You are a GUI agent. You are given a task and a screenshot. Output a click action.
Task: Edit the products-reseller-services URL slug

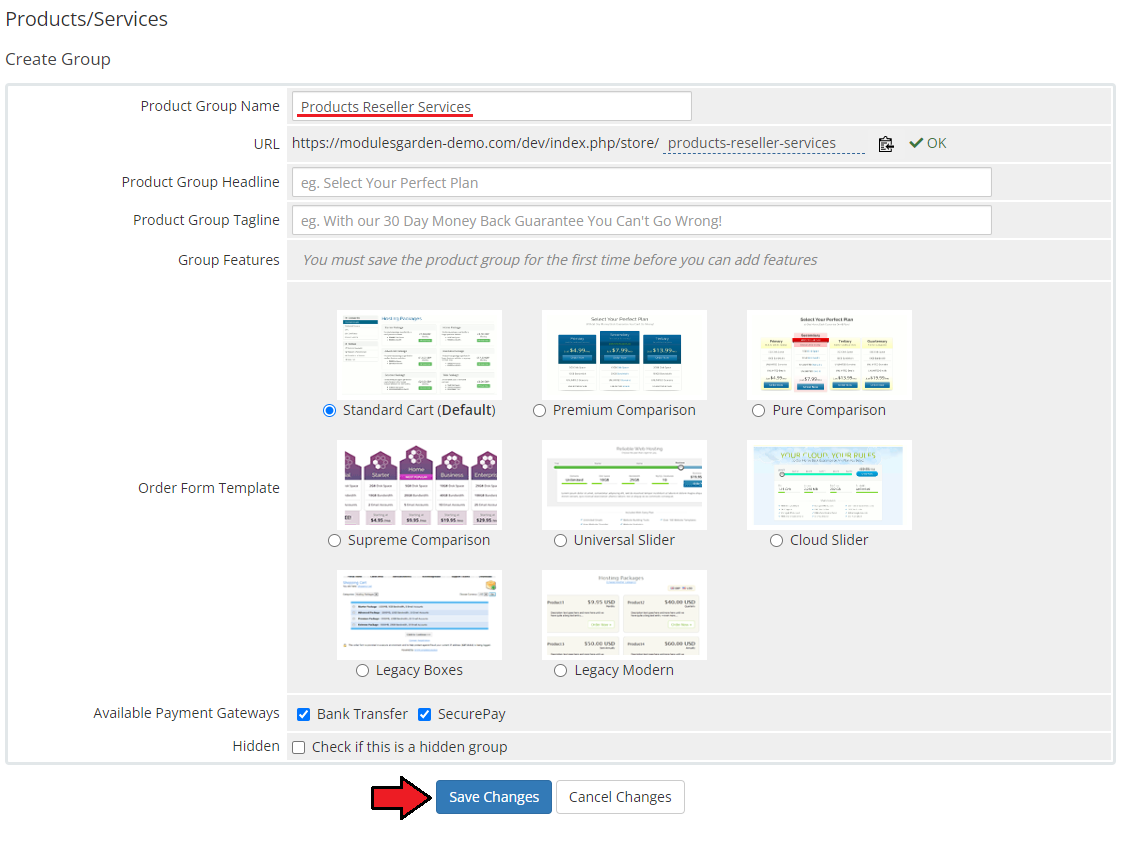pyautogui.click(x=764, y=143)
